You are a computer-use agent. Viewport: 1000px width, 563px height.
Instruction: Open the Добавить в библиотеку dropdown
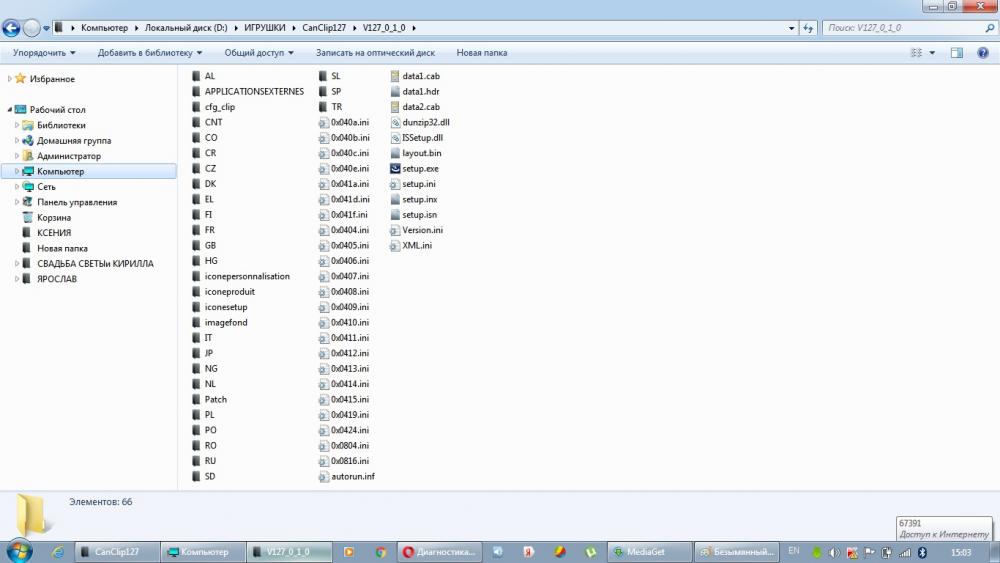coord(150,53)
